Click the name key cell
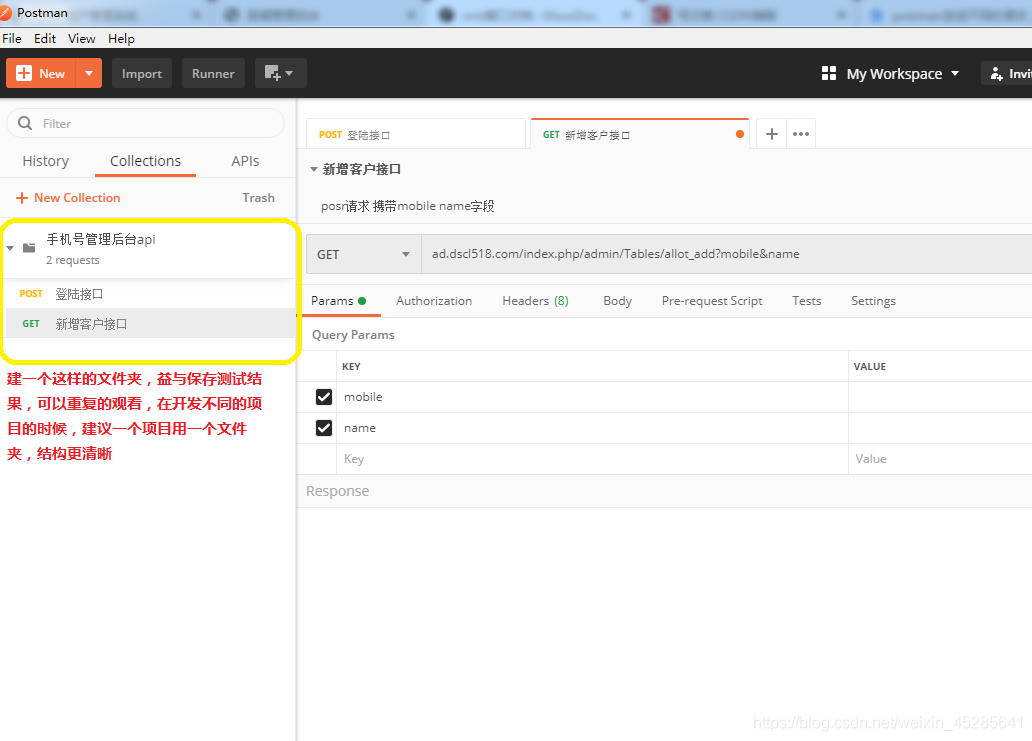The image size is (1032, 741). coord(592,428)
